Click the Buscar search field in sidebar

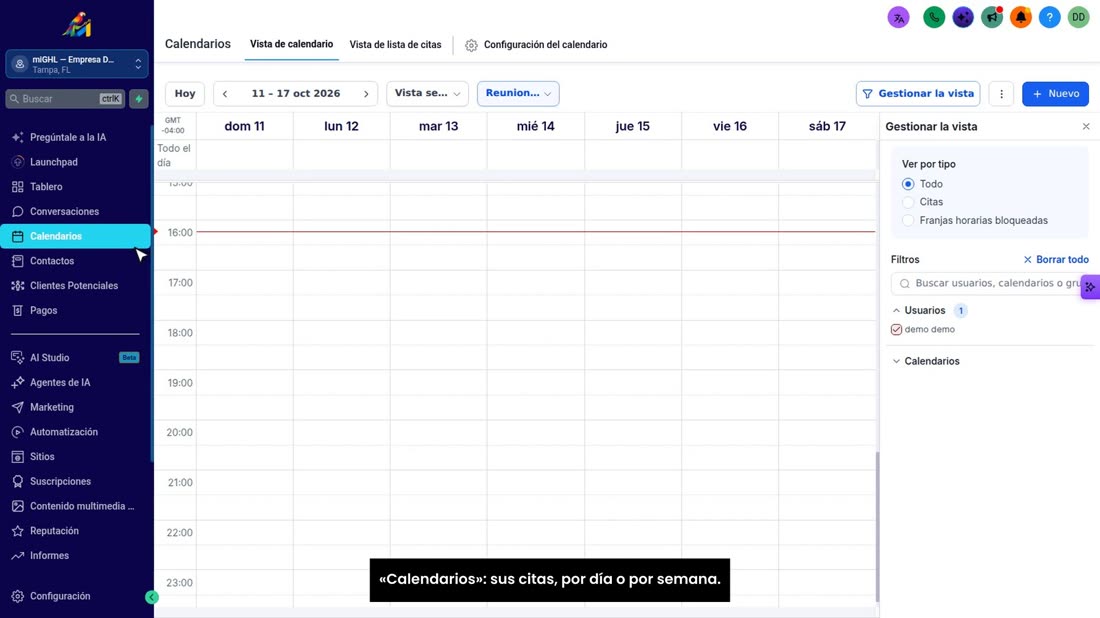(x=65, y=99)
